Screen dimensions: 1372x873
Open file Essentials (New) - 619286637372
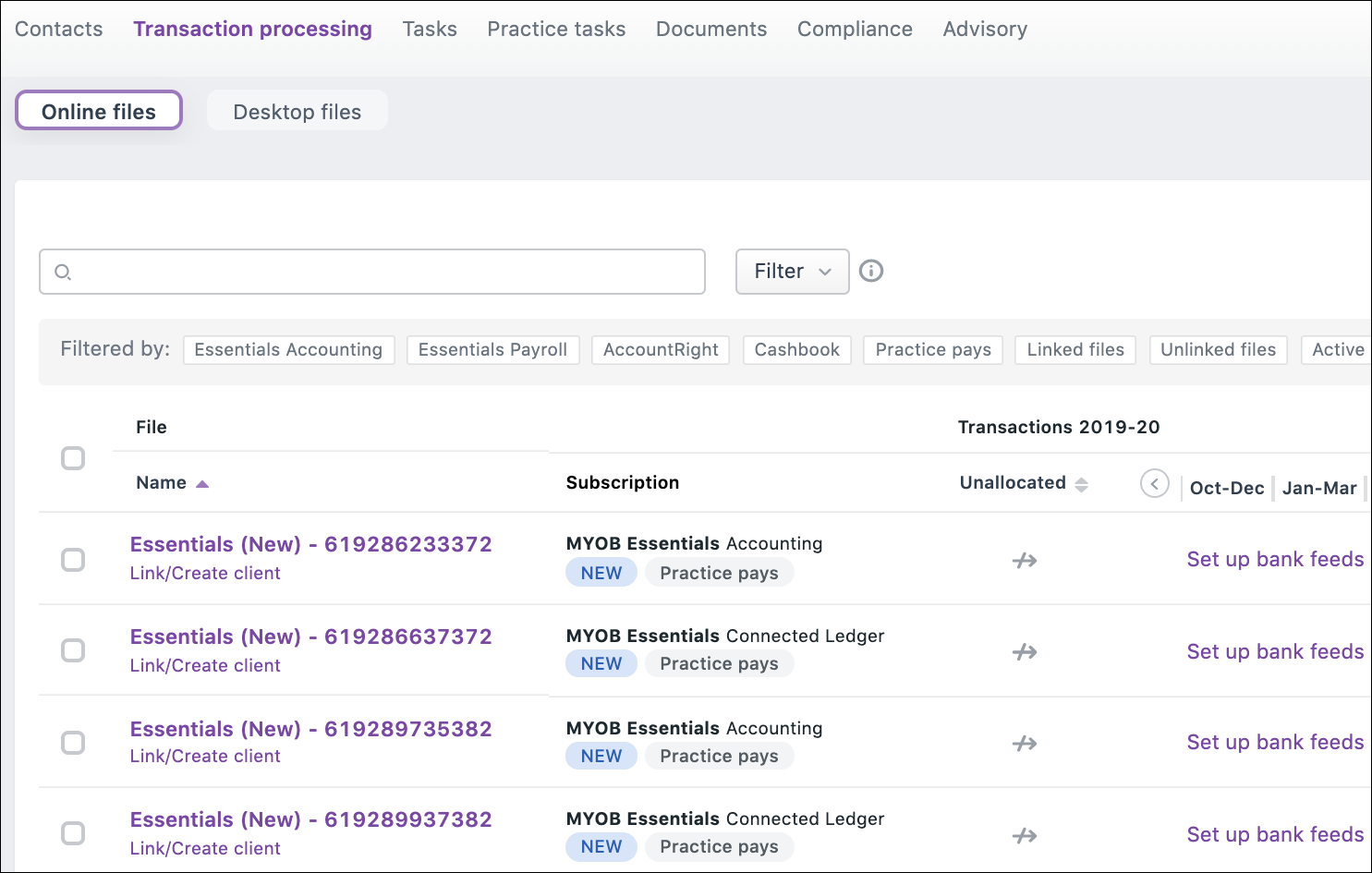pos(311,637)
